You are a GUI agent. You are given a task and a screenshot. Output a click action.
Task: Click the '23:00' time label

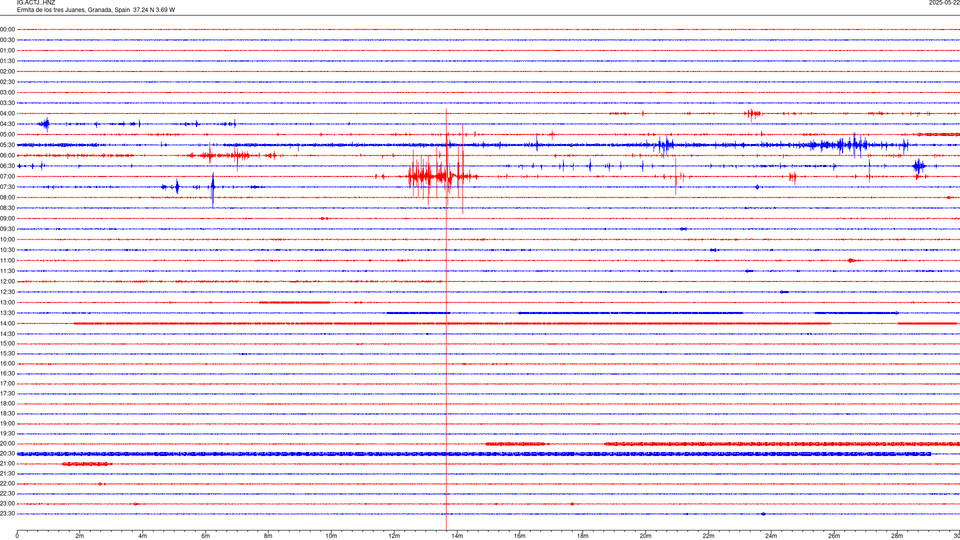pos(7,504)
